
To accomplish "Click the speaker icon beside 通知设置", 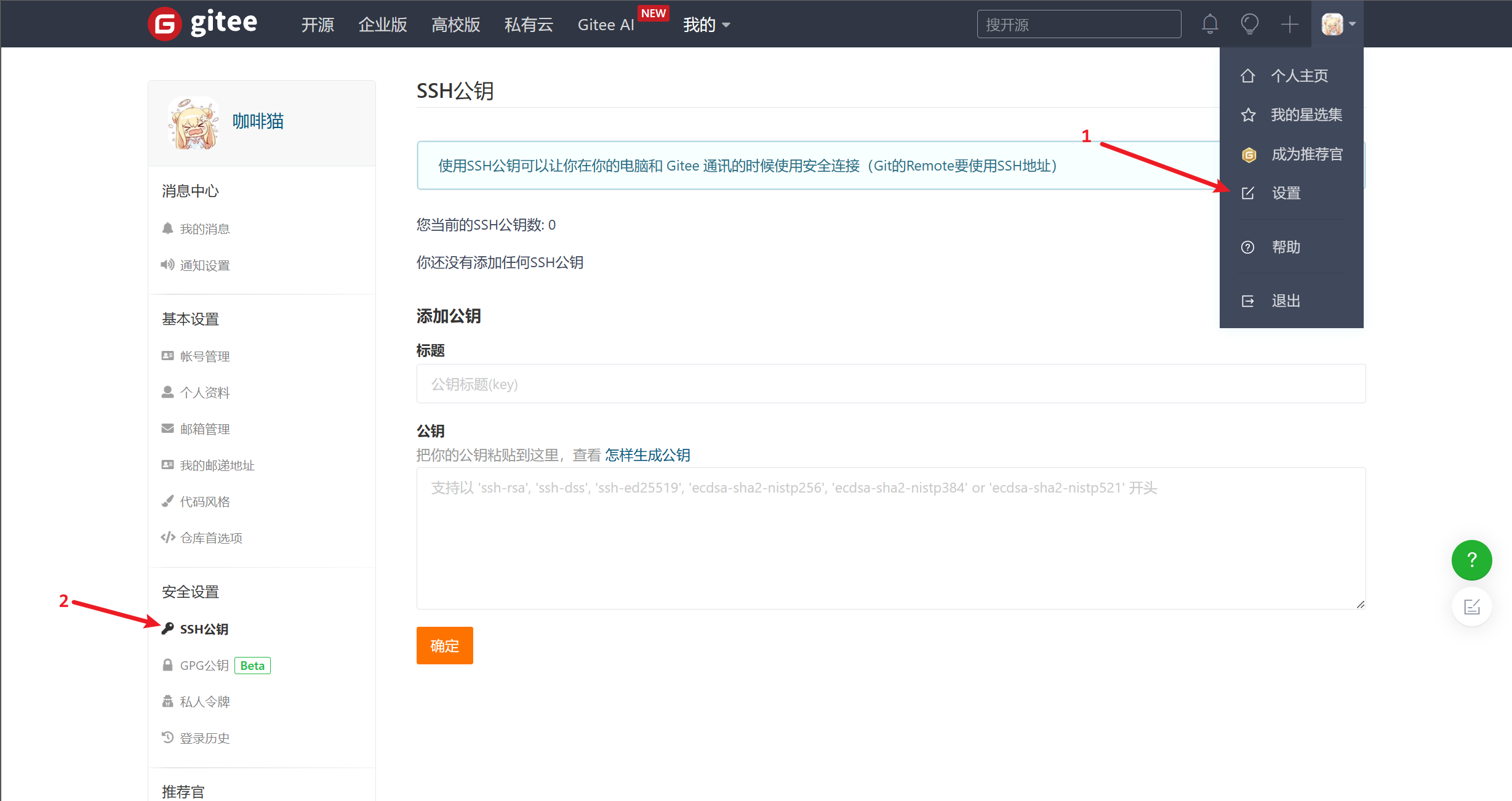I will click(x=167, y=264).
